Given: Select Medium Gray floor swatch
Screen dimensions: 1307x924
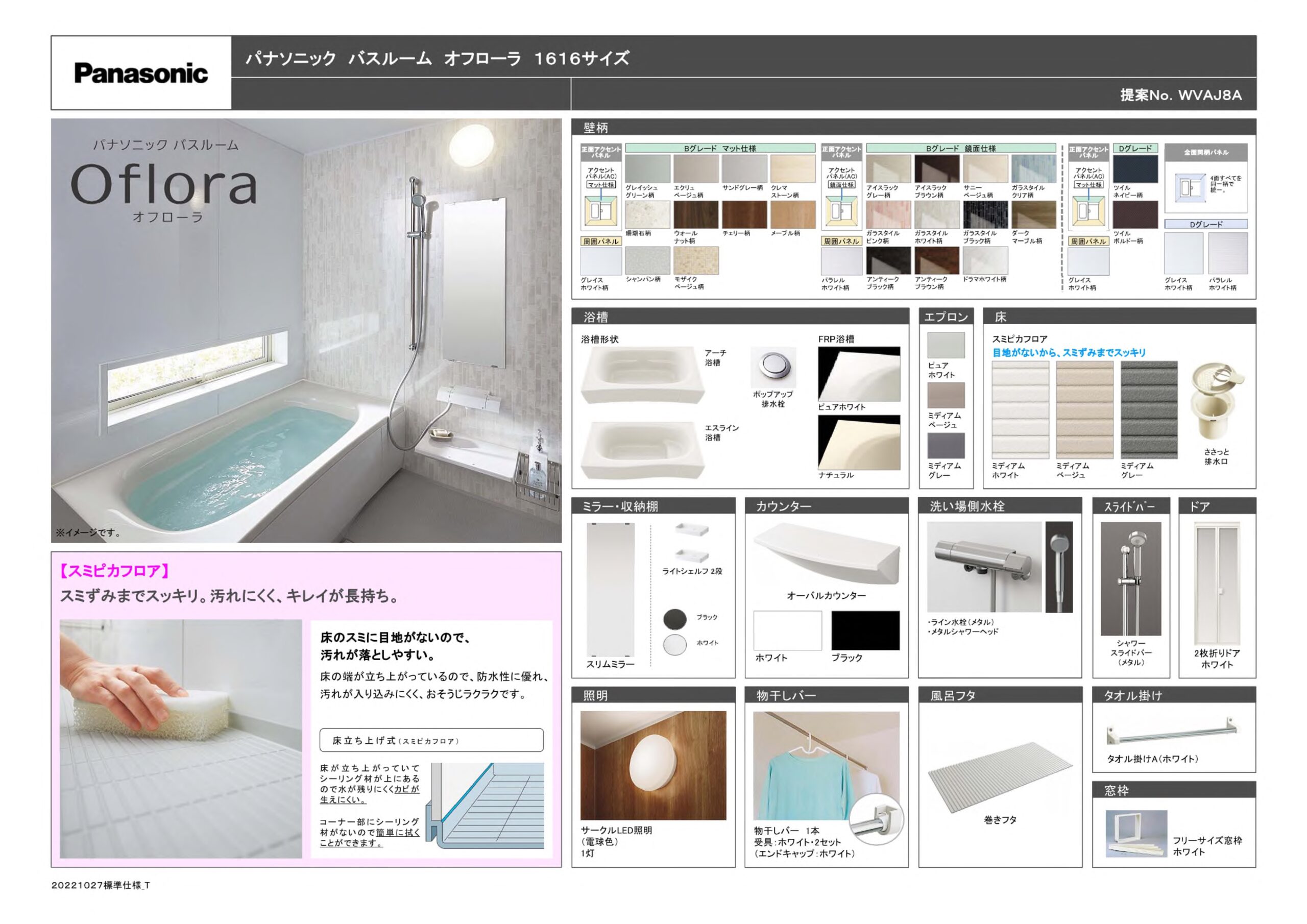Looking at the screenshot, I should point(1149,409).
